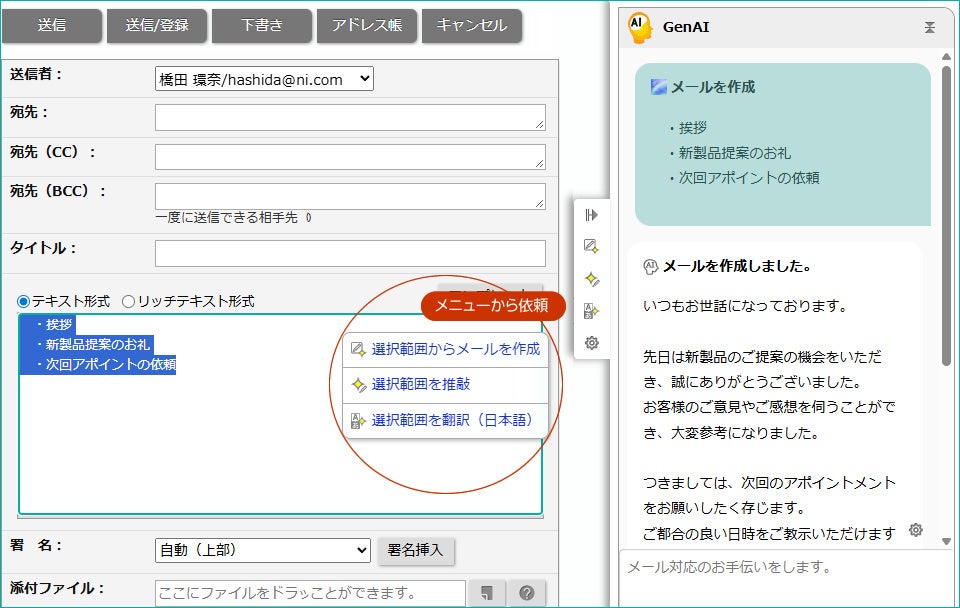Screen dimensions: 960x608
Task: Click the メールを作成 icon in the chat bubble
Action: pyautogui.click(x=659, y=87)
